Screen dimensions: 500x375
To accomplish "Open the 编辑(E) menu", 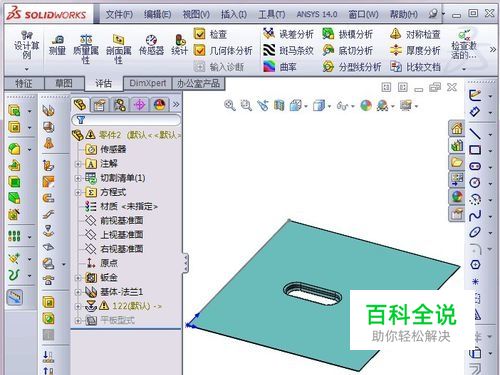I will [157, 15].
